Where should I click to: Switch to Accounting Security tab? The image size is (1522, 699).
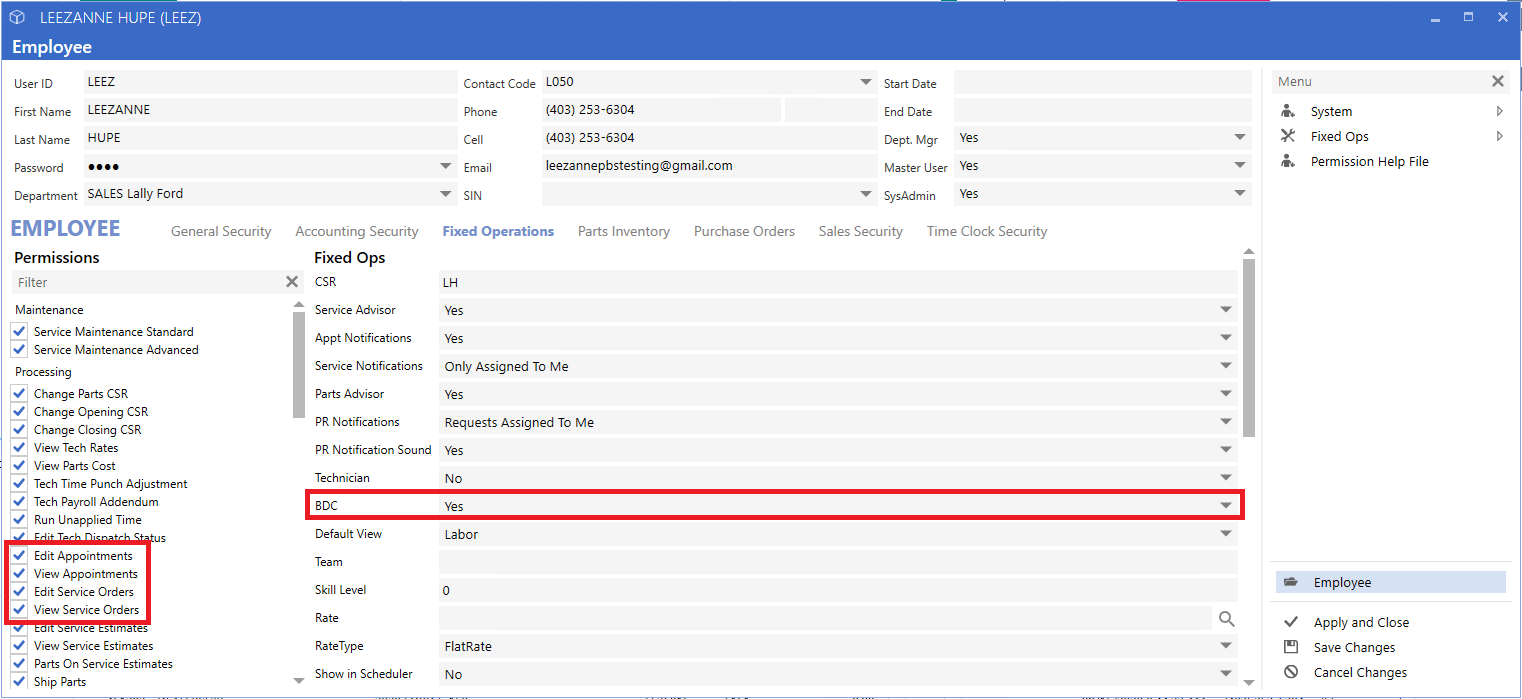point(357,231)
